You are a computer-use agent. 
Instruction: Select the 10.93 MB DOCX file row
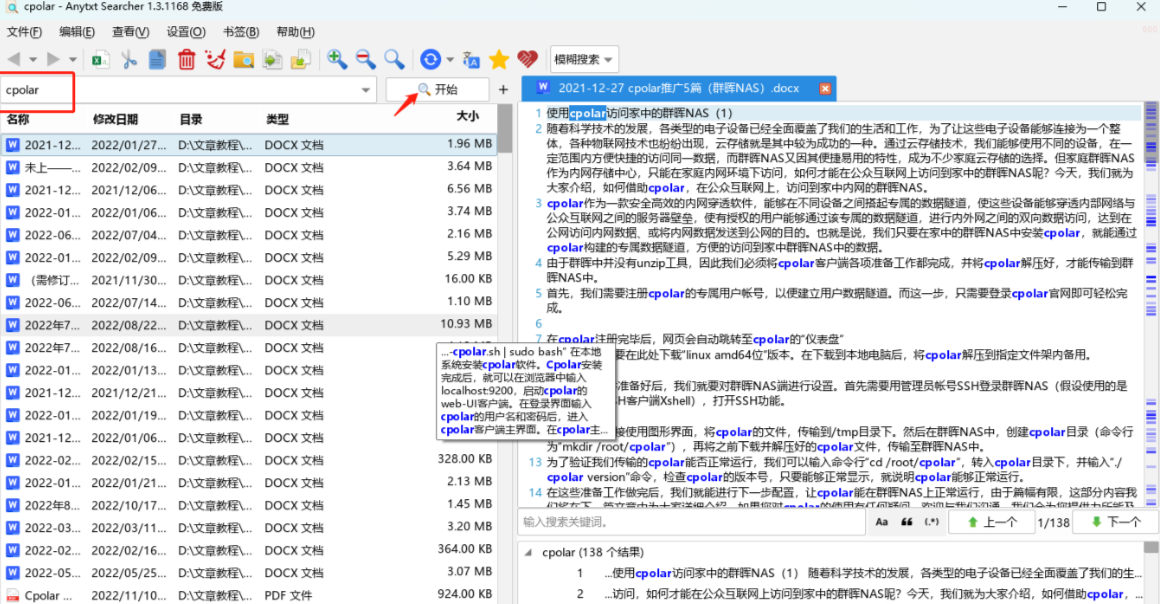pos(249,325)
